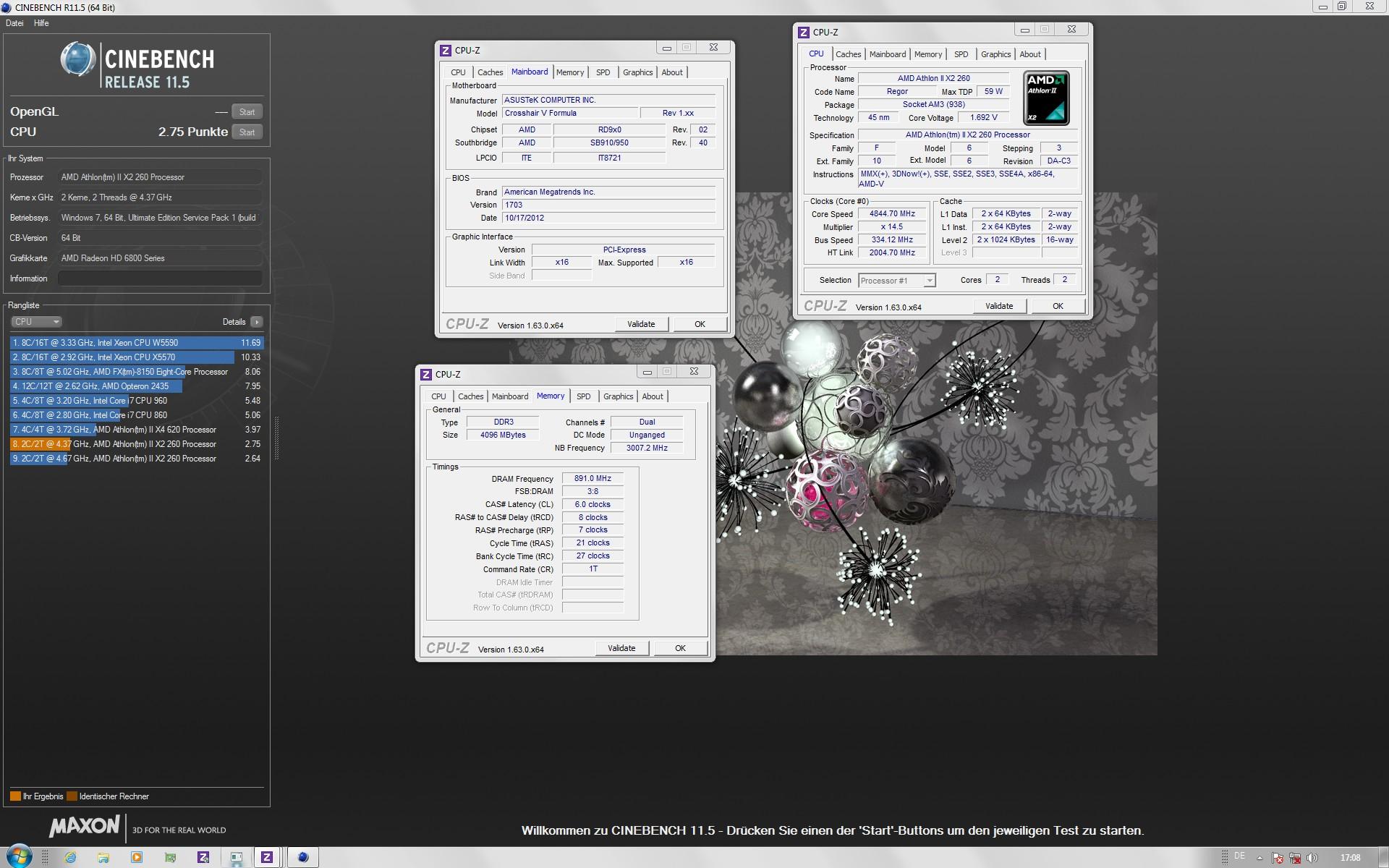Image resolution: width=1389 pixels, height=868 pixels.
Task: Open SPD tab in the bottom CPU-Z window
Action: (583, 396)
